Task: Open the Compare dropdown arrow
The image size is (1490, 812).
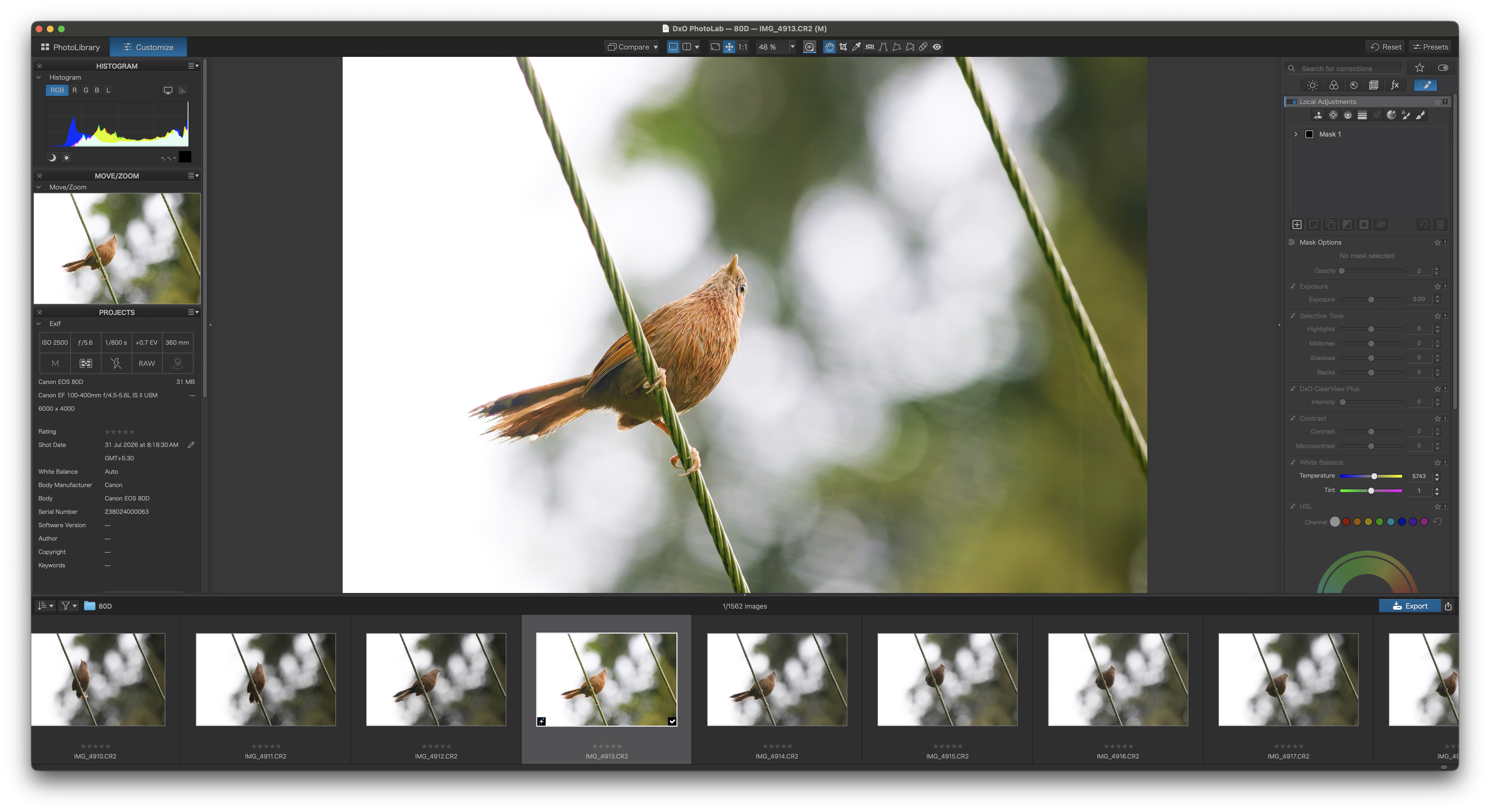Action: (656, 47)
